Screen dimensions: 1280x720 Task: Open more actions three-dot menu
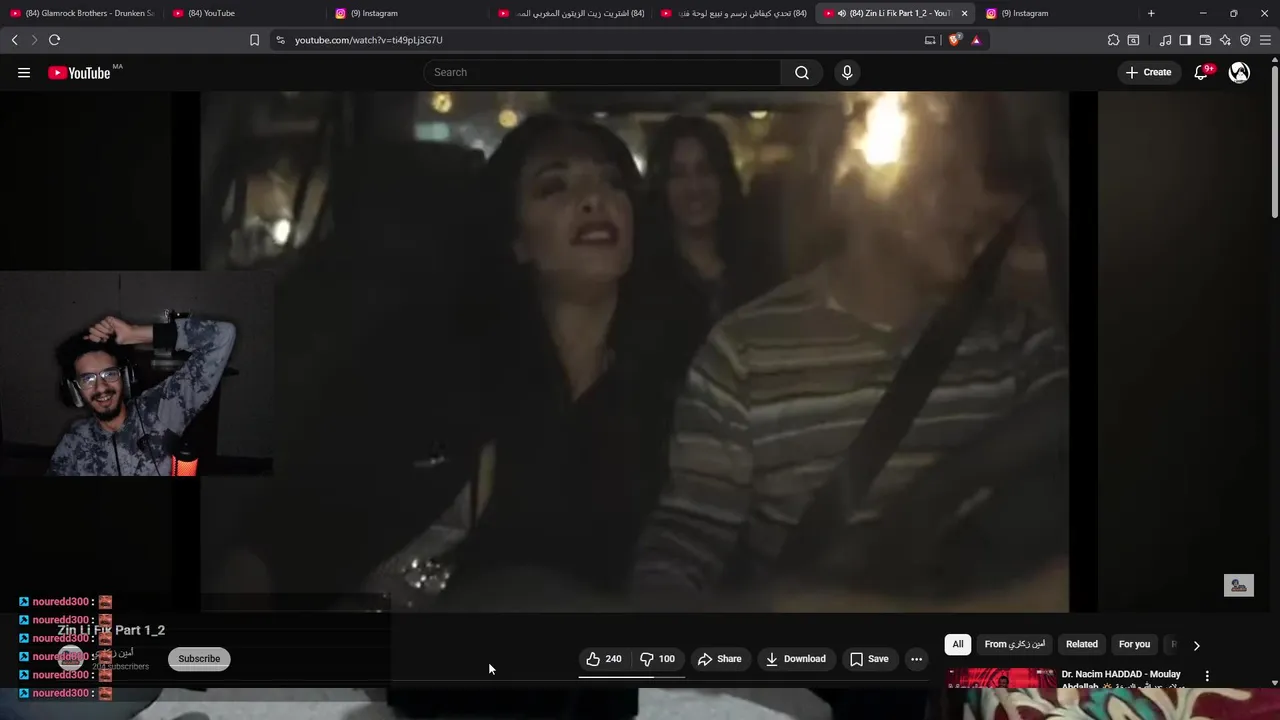tap(916, 659)
